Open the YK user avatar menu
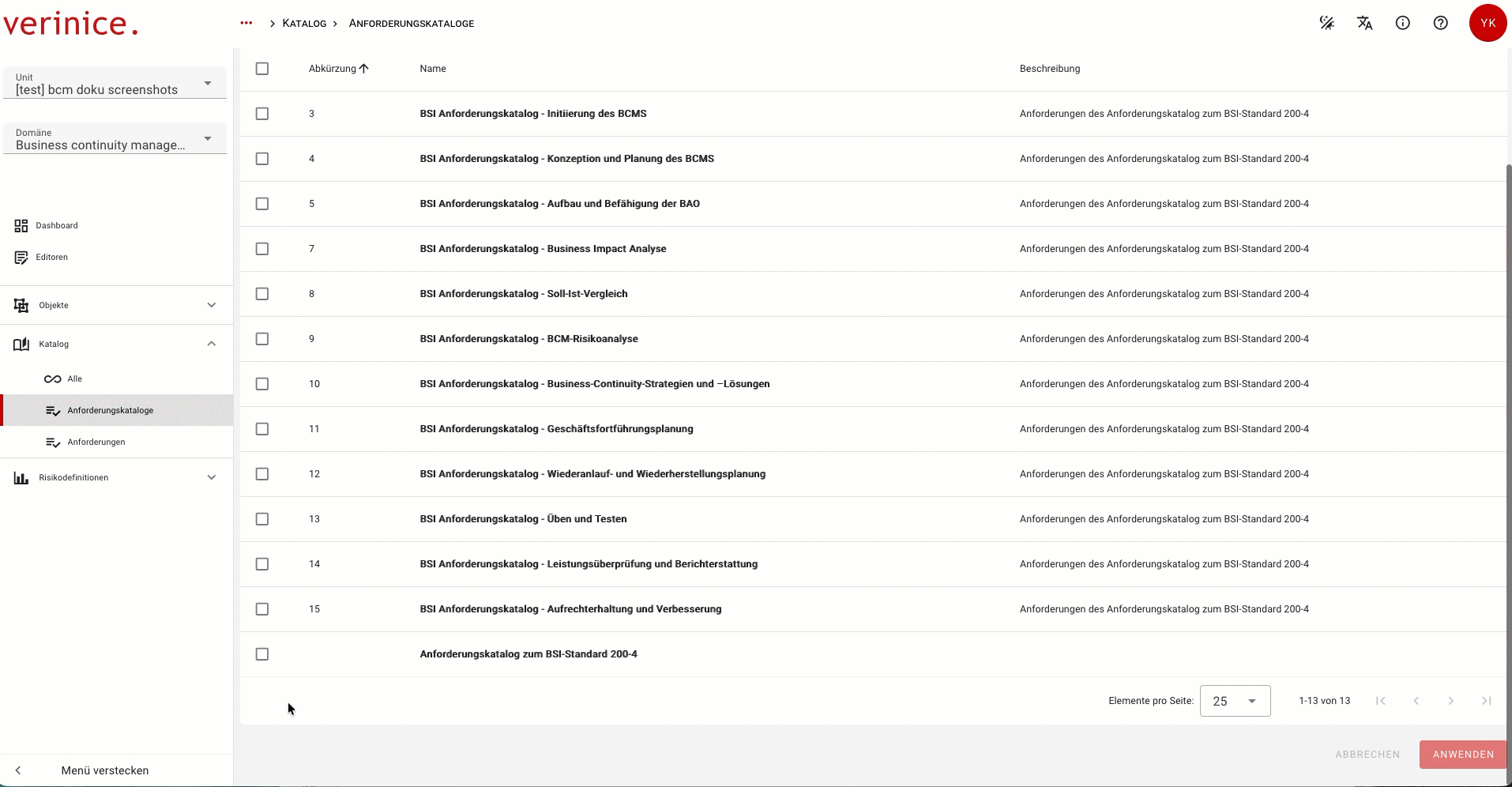The height and width of the screenshot is (787, 1512). (x=1488, y=24)
